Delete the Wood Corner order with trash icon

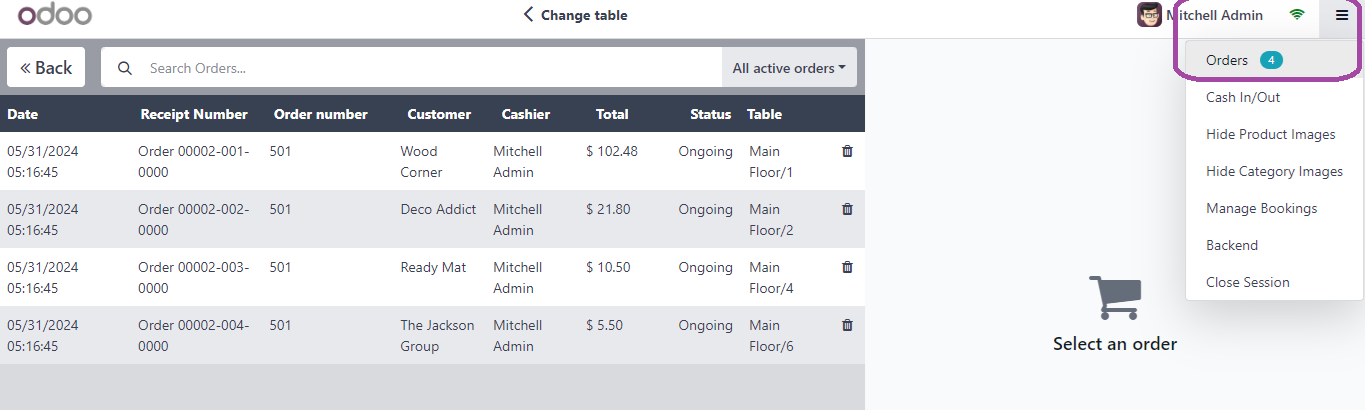click(847, 151)
